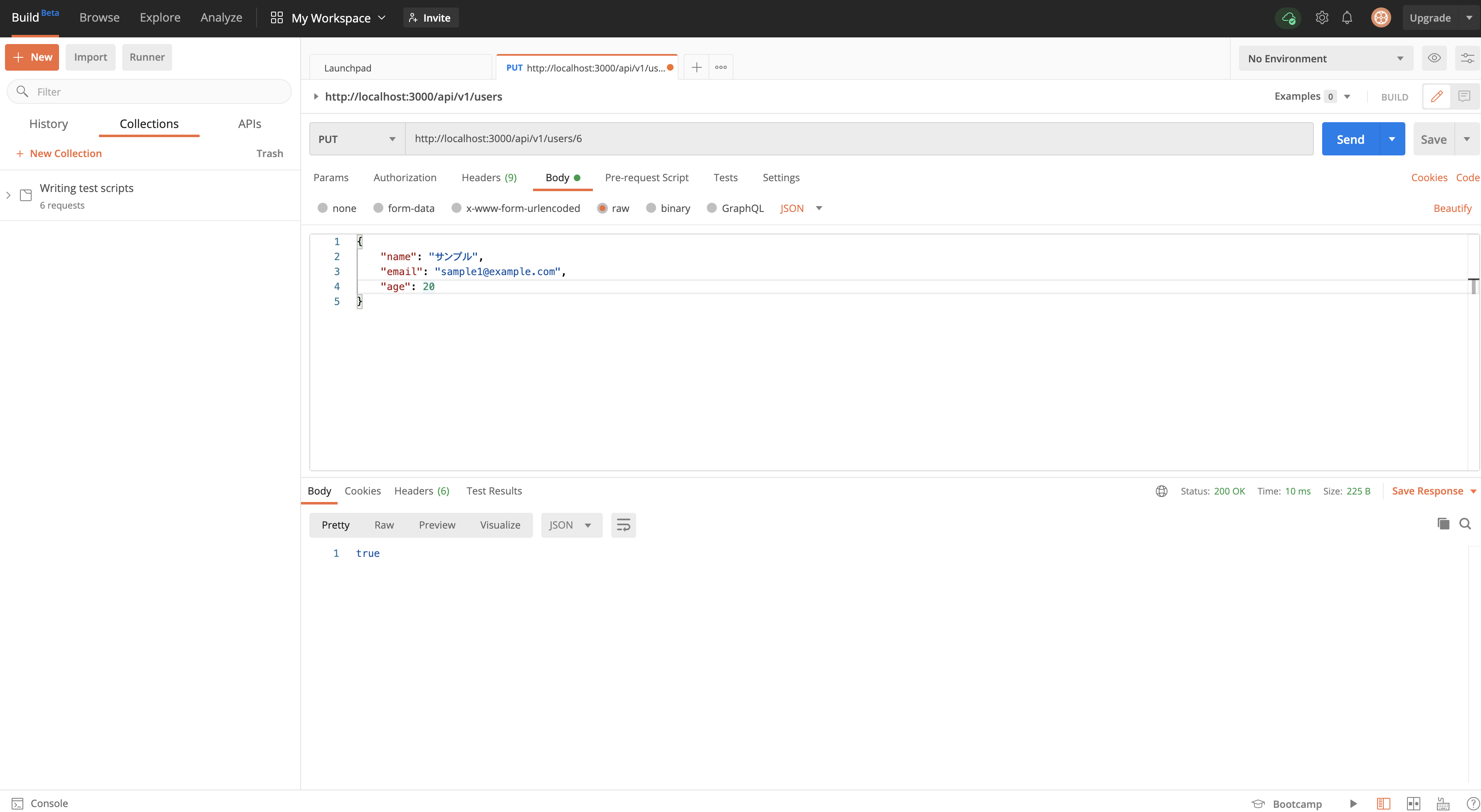Switch to the request Headers tab
Viewport: 1481px width, 812px height.
point(489,177)
